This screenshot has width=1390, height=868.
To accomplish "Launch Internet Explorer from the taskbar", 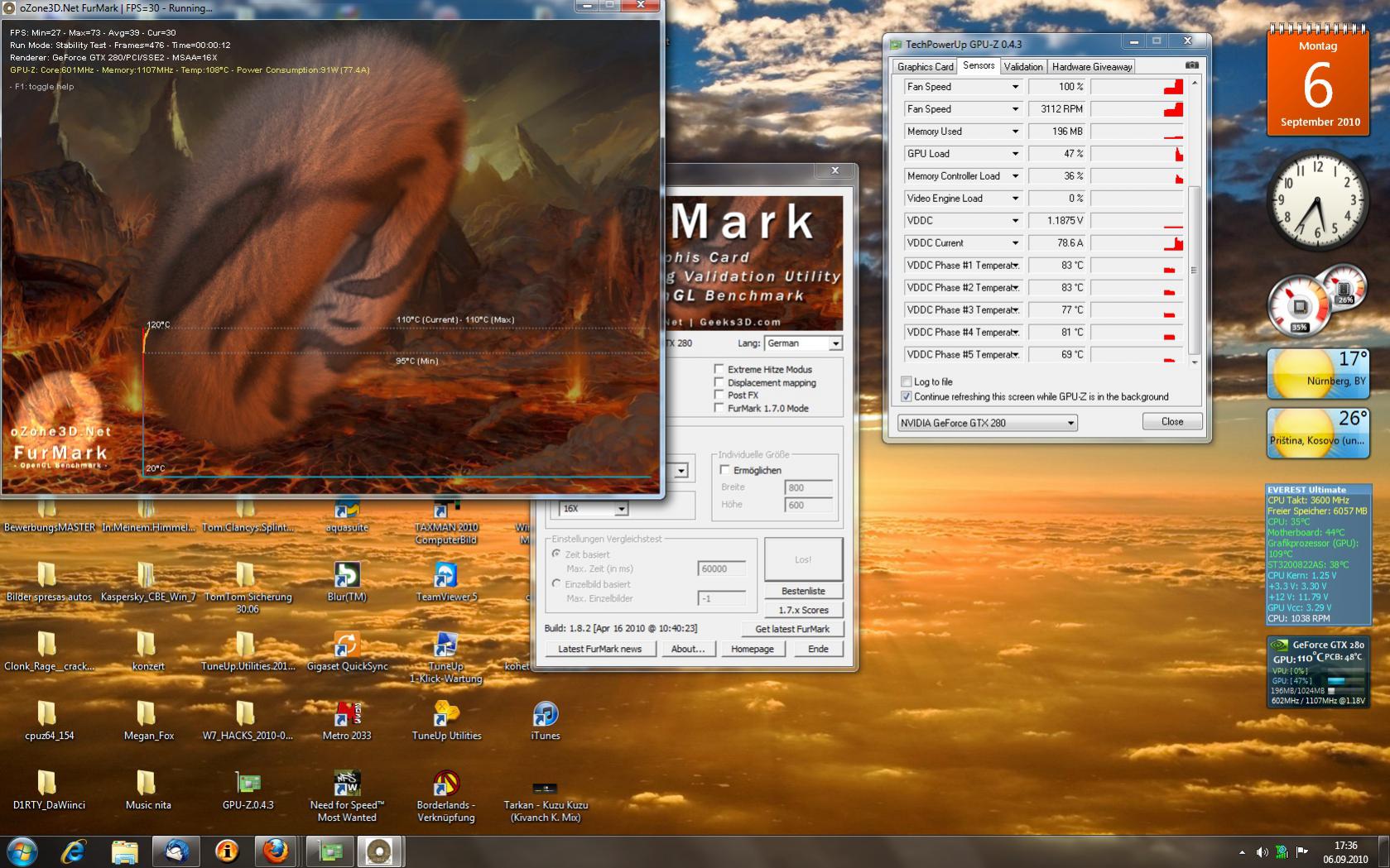I will point(74,851).
